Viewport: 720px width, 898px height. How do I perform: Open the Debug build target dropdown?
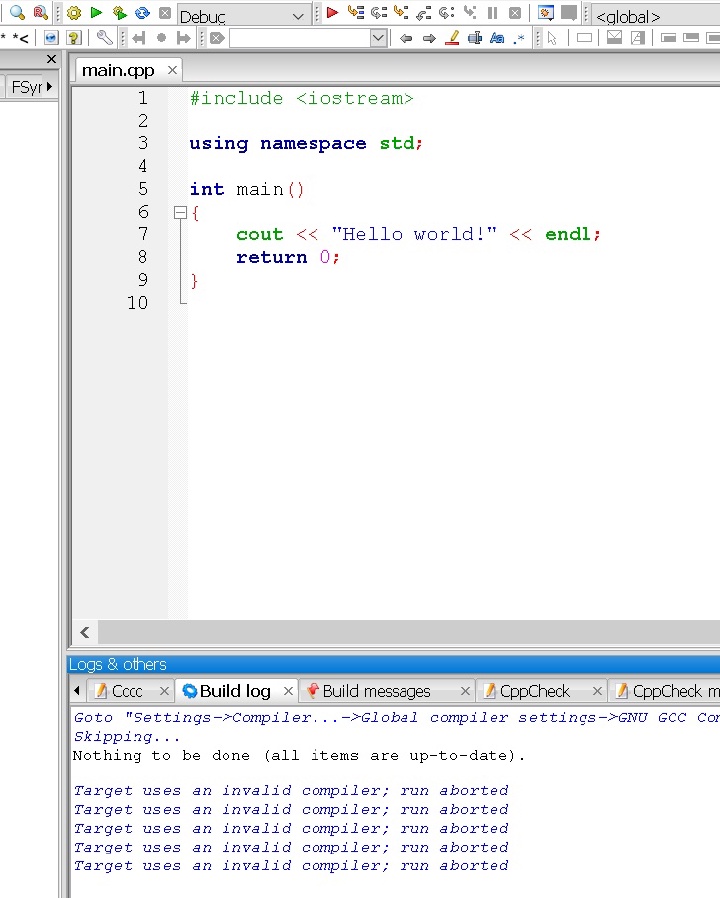point(299,16)
